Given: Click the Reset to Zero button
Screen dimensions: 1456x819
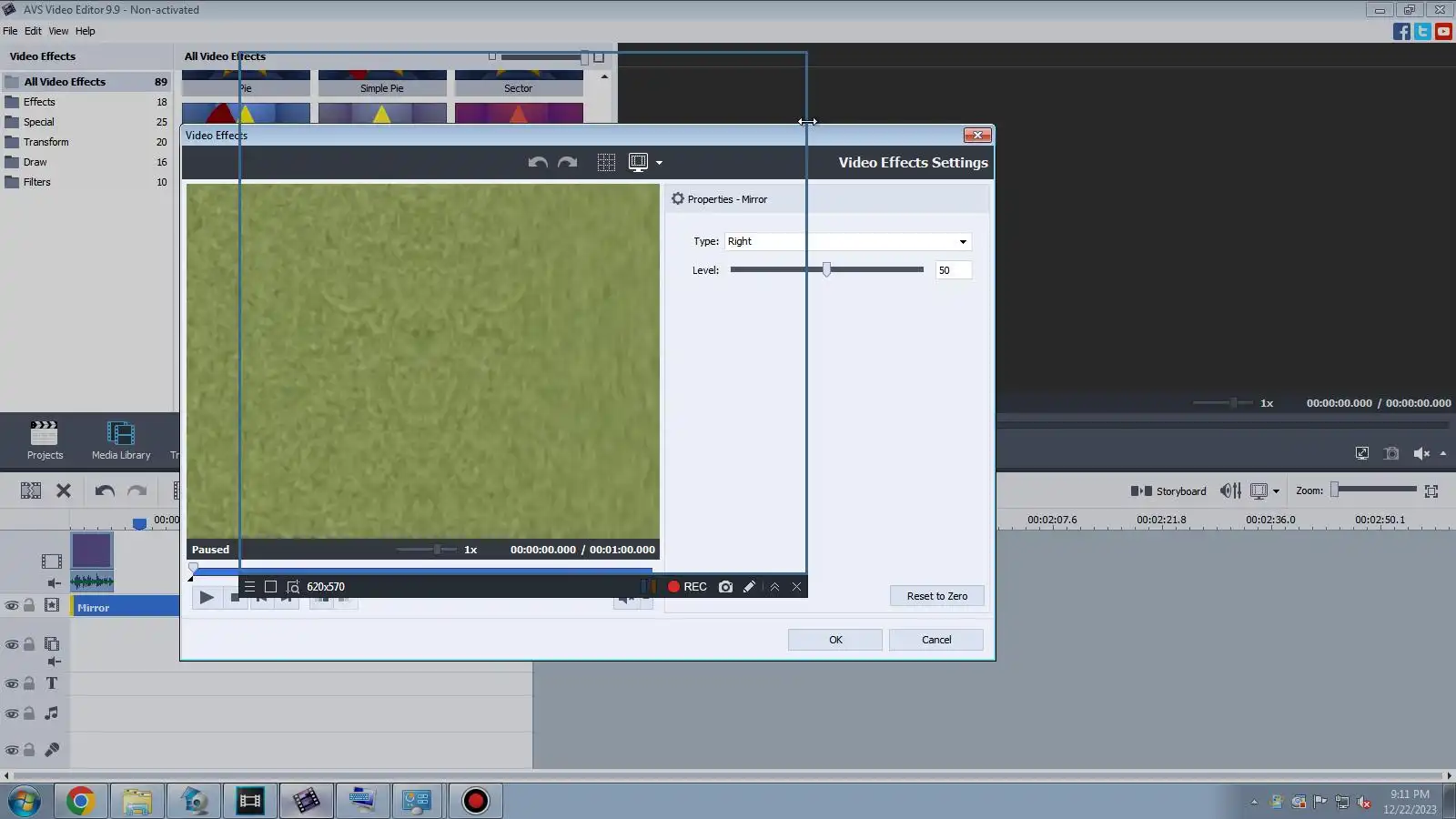Looking at the screenshot, I should (x=937, y=596).
